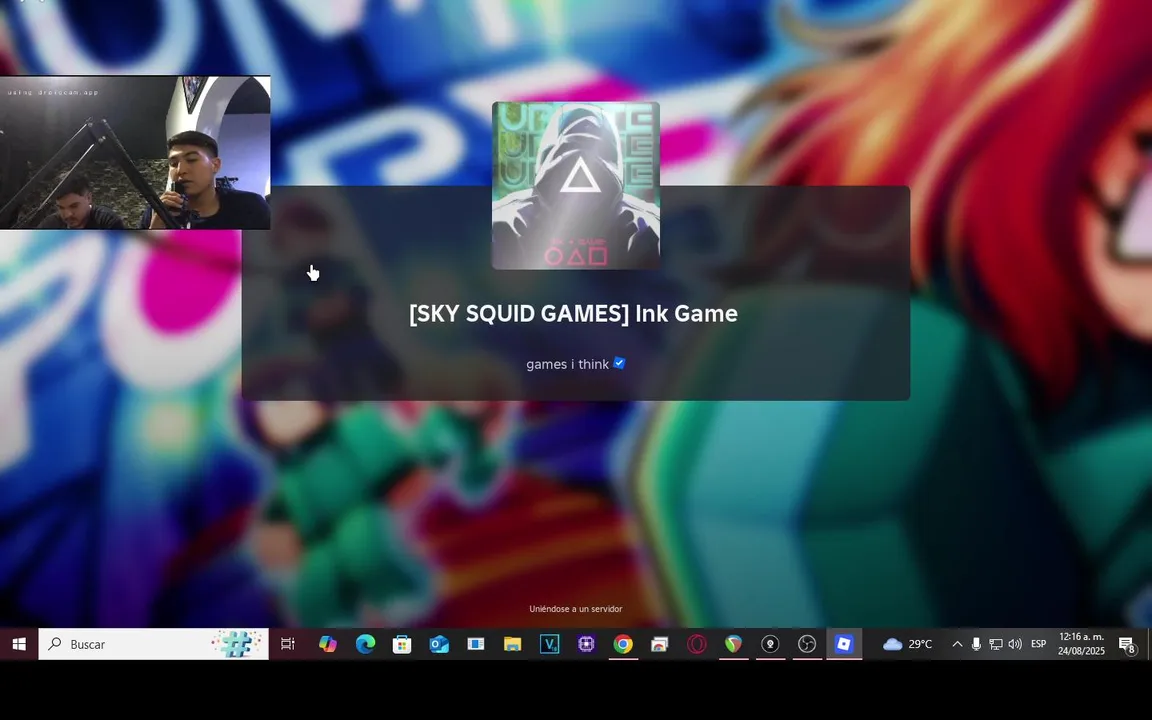Click the [SKY SQUID GAMES] Ink Game title
This screenshot has height=720, width=1152.
[573, 314]
